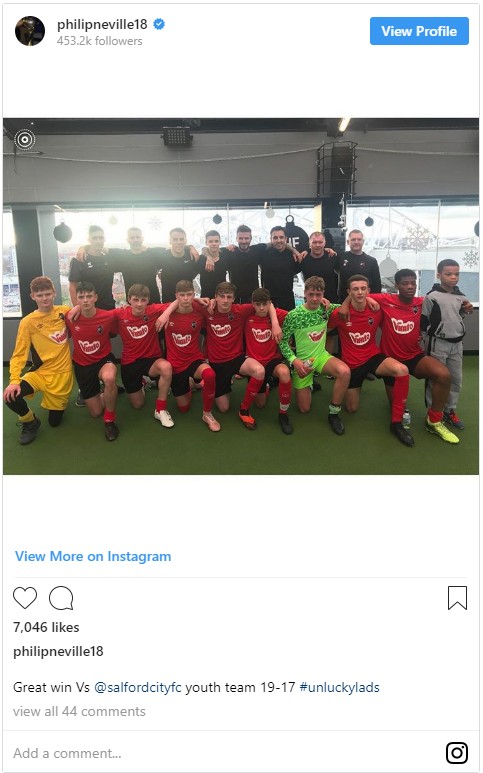Open the @salfordcityfc mention link
483x773 pixels.
click(138, 687)
